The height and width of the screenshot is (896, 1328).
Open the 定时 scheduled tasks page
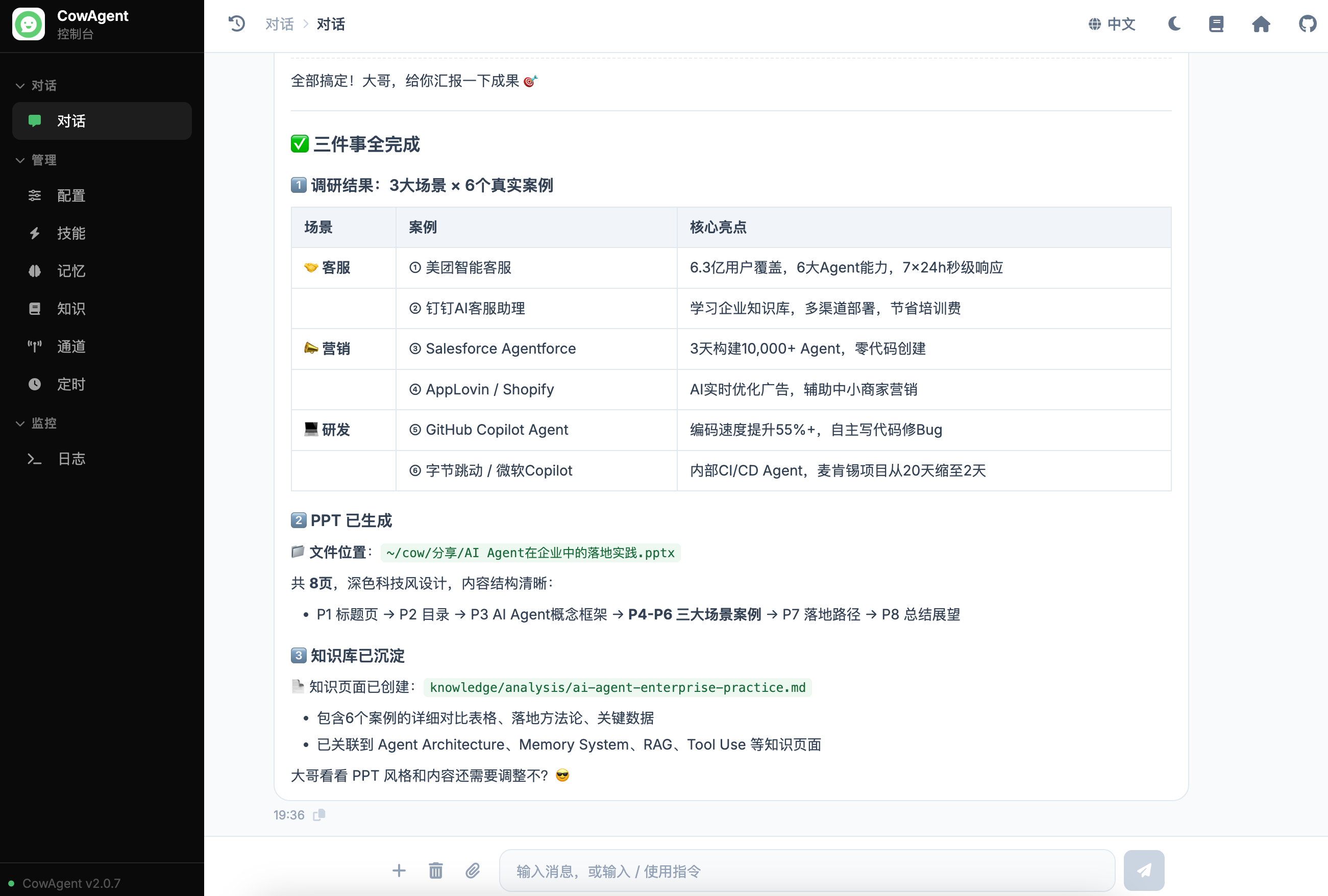71,384
